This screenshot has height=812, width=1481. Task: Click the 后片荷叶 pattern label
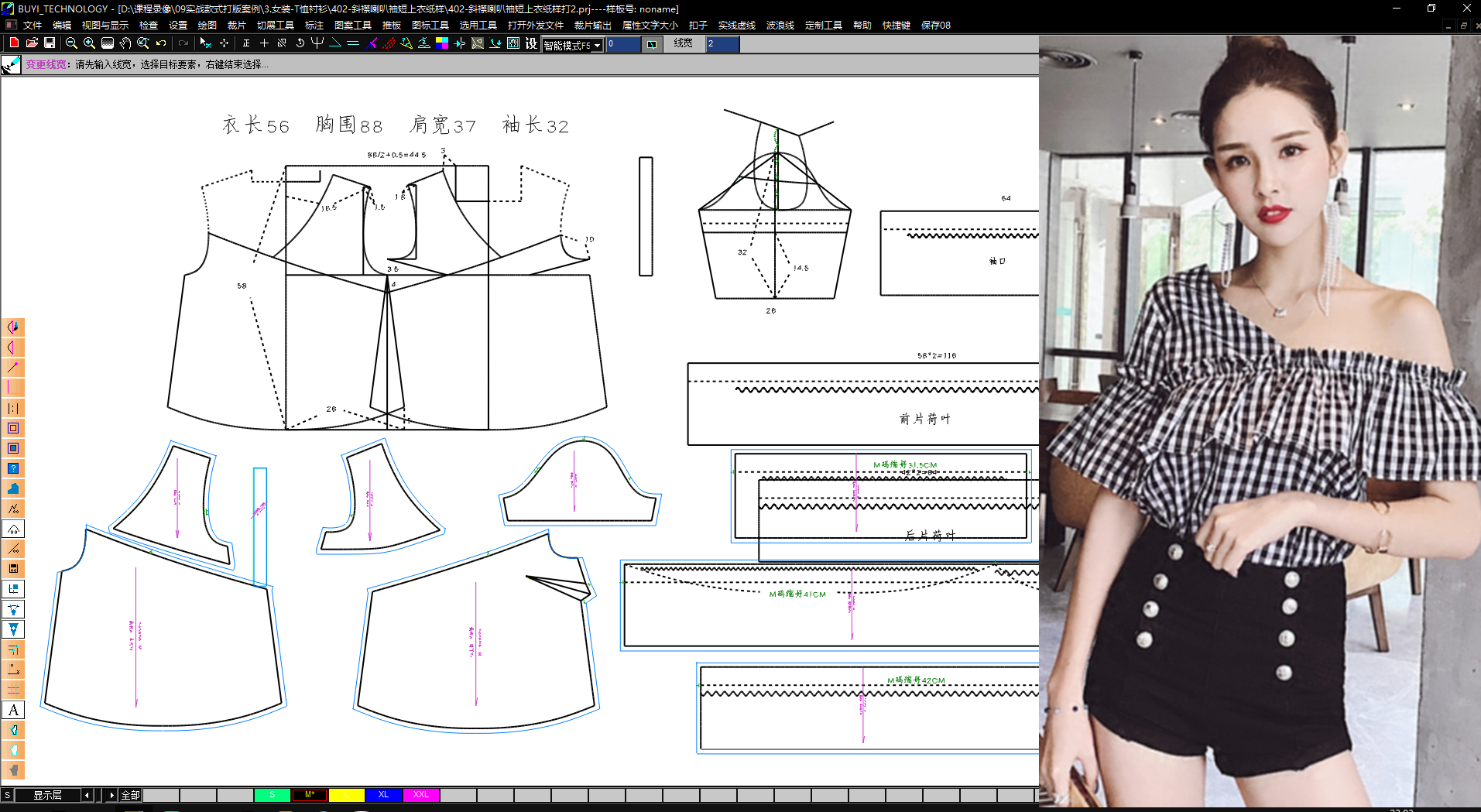pos(930,535)
